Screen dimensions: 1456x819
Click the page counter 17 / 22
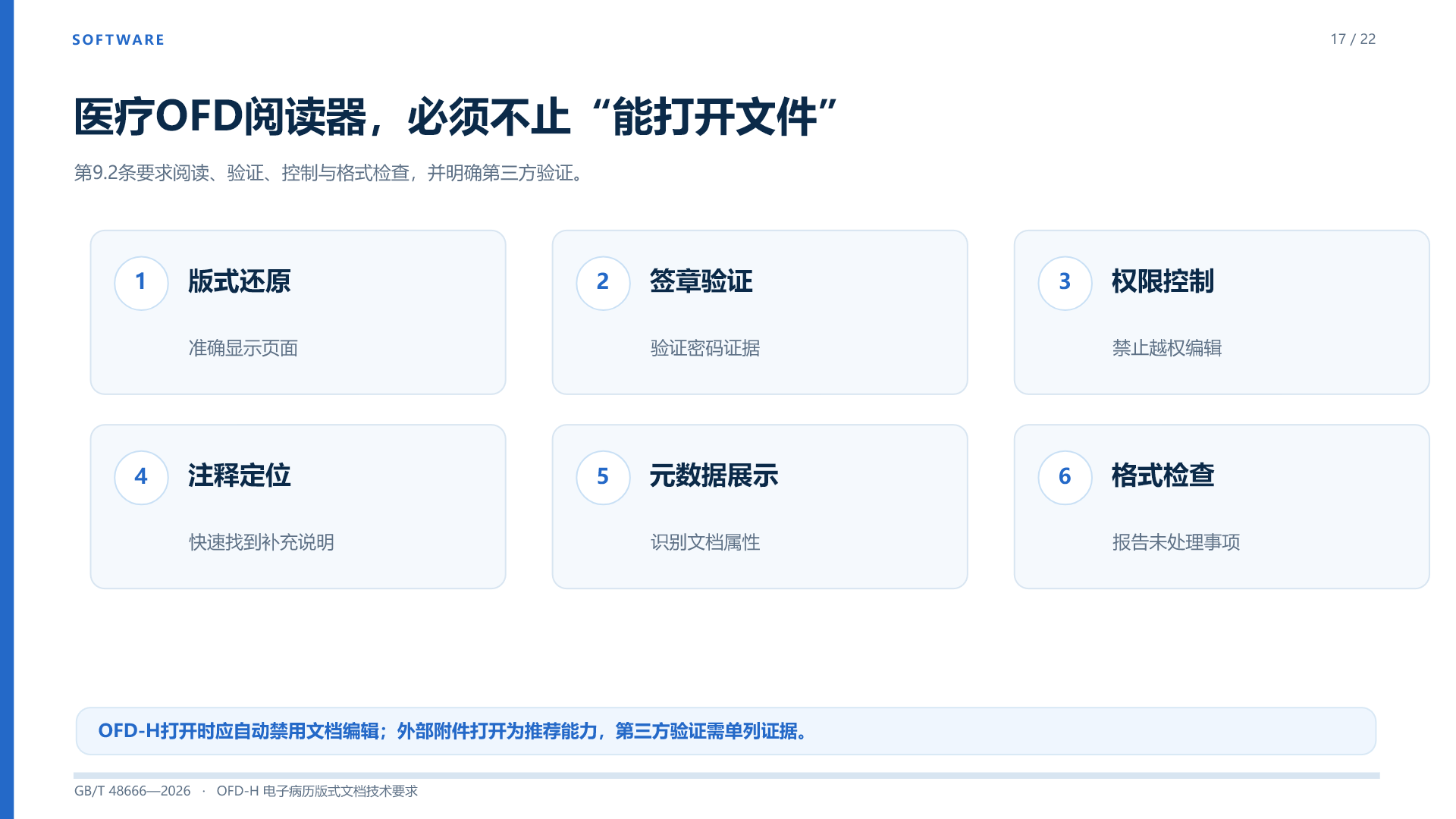coord(1353,39)
